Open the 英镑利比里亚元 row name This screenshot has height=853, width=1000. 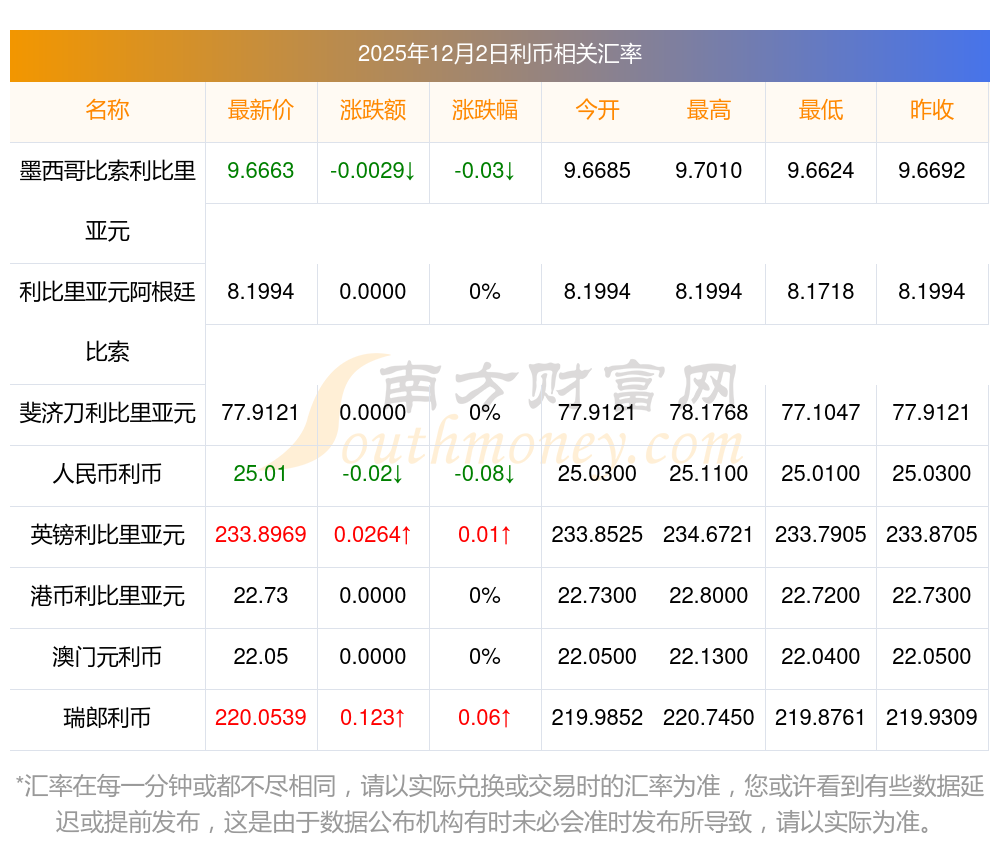(107, 535)
